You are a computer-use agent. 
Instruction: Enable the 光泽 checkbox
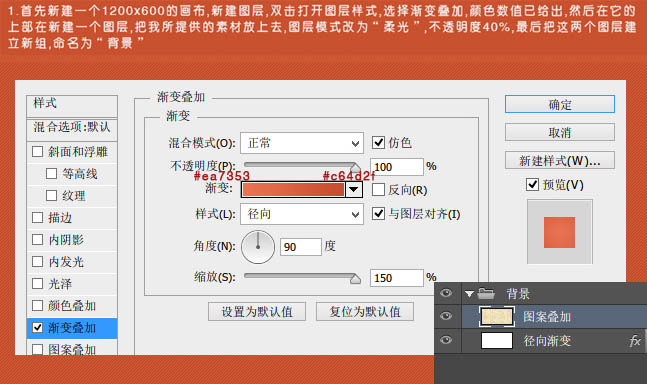tap(38, 284)
